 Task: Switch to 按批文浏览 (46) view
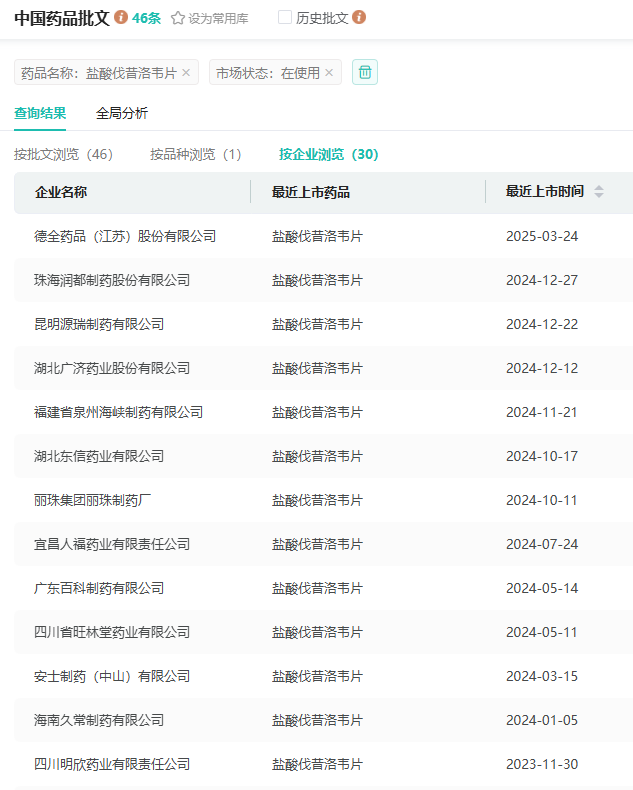[63, 154]
